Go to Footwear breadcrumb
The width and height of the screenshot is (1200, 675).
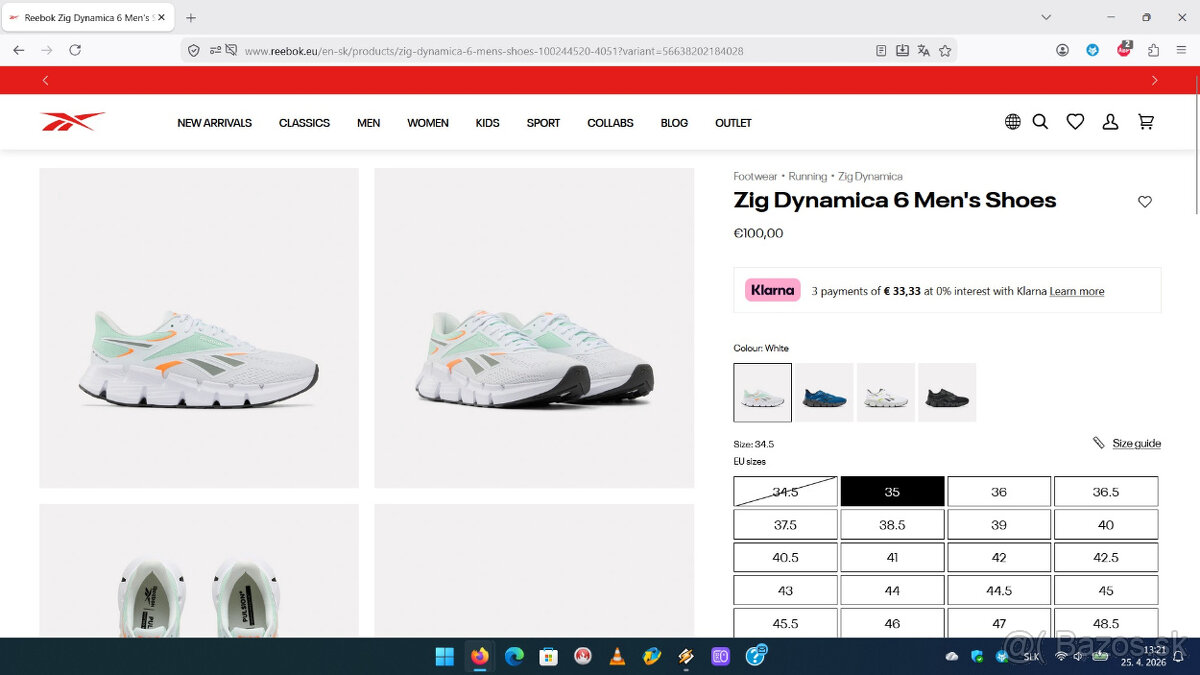tap(755, 176)
